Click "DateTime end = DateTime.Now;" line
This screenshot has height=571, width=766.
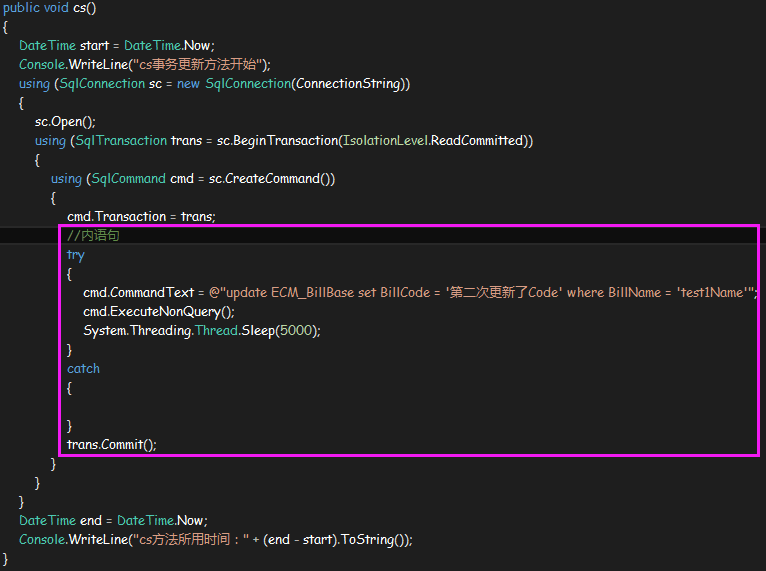tap(113, 521)
